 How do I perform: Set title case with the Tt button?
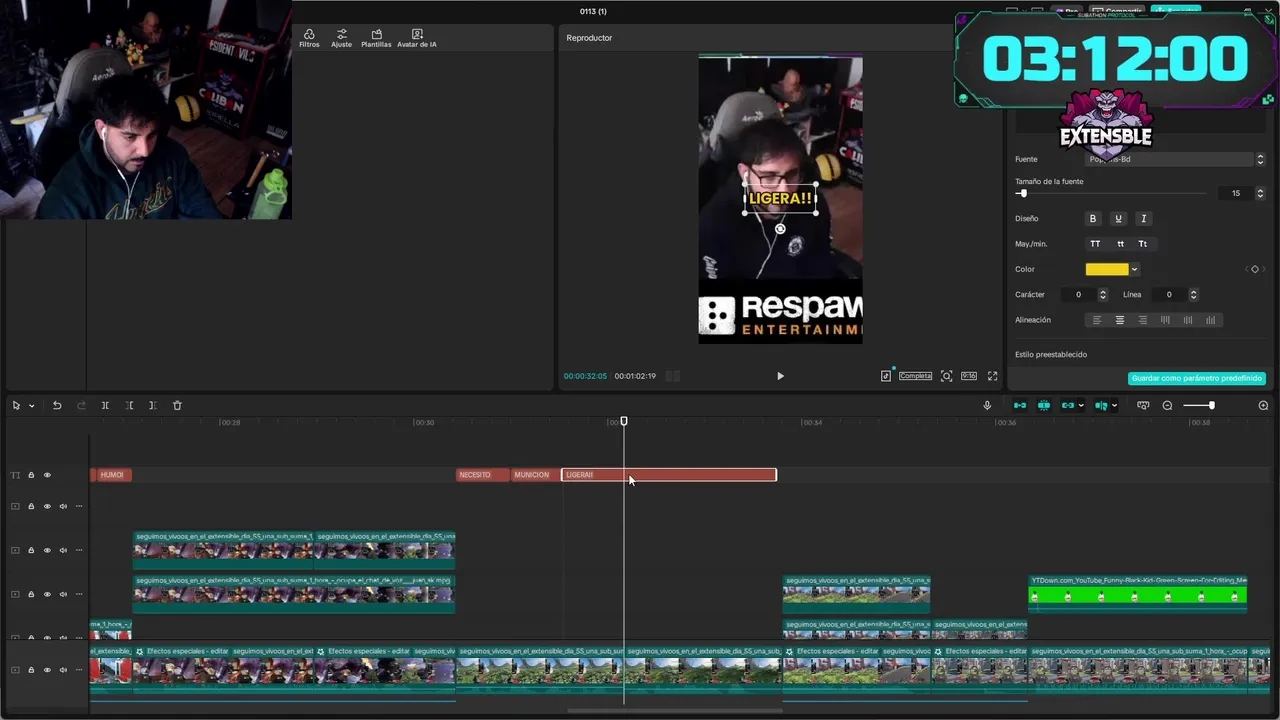[x=1143, y=244]
